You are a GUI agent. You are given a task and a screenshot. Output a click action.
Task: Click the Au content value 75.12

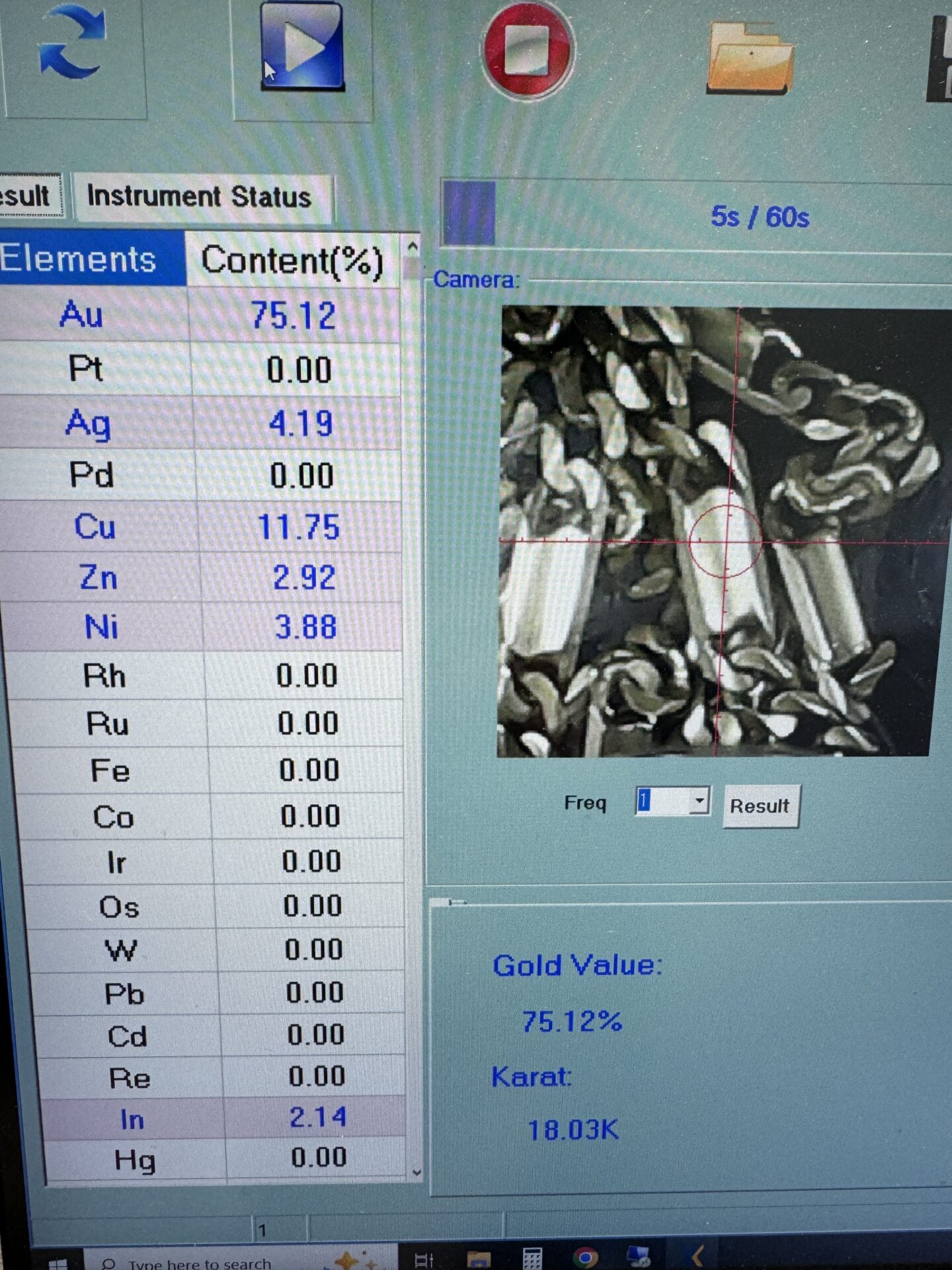coord(294,316)
